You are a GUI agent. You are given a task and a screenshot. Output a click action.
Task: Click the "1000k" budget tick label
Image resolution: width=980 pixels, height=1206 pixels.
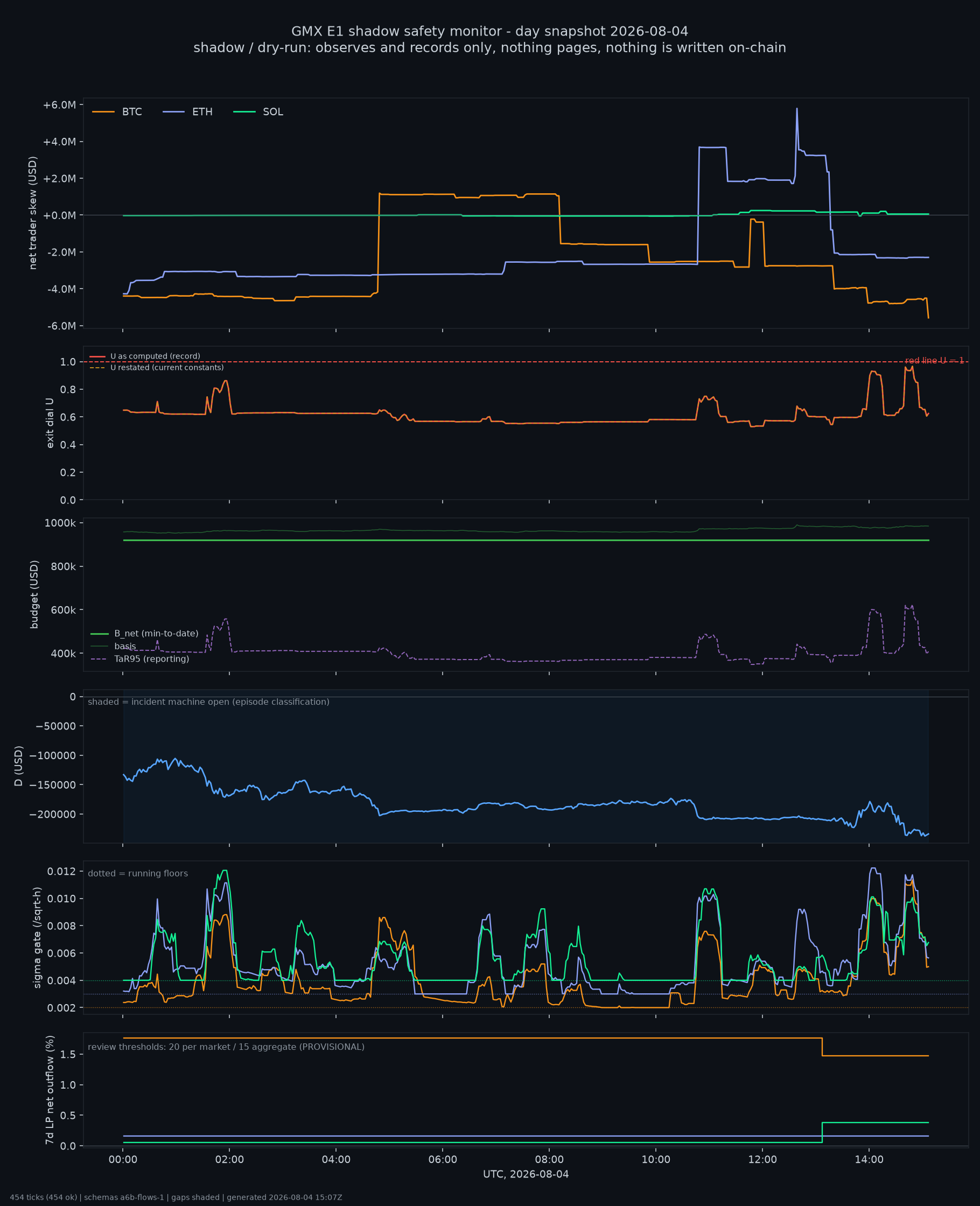(x=60, y=524)
